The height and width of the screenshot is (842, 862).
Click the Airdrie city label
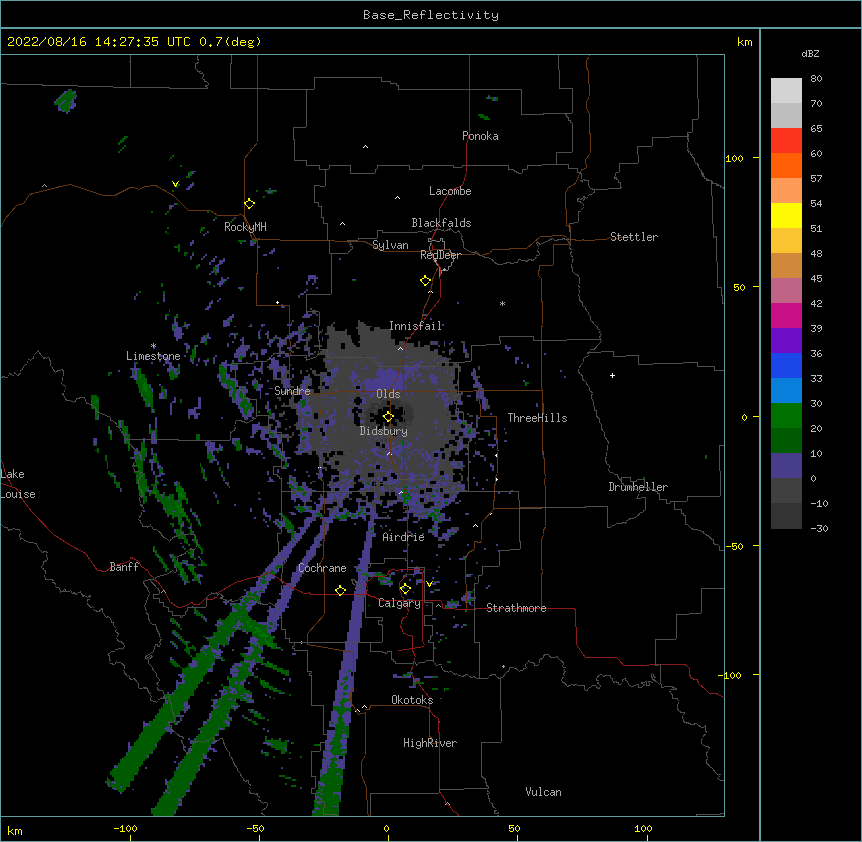(404, 537)
